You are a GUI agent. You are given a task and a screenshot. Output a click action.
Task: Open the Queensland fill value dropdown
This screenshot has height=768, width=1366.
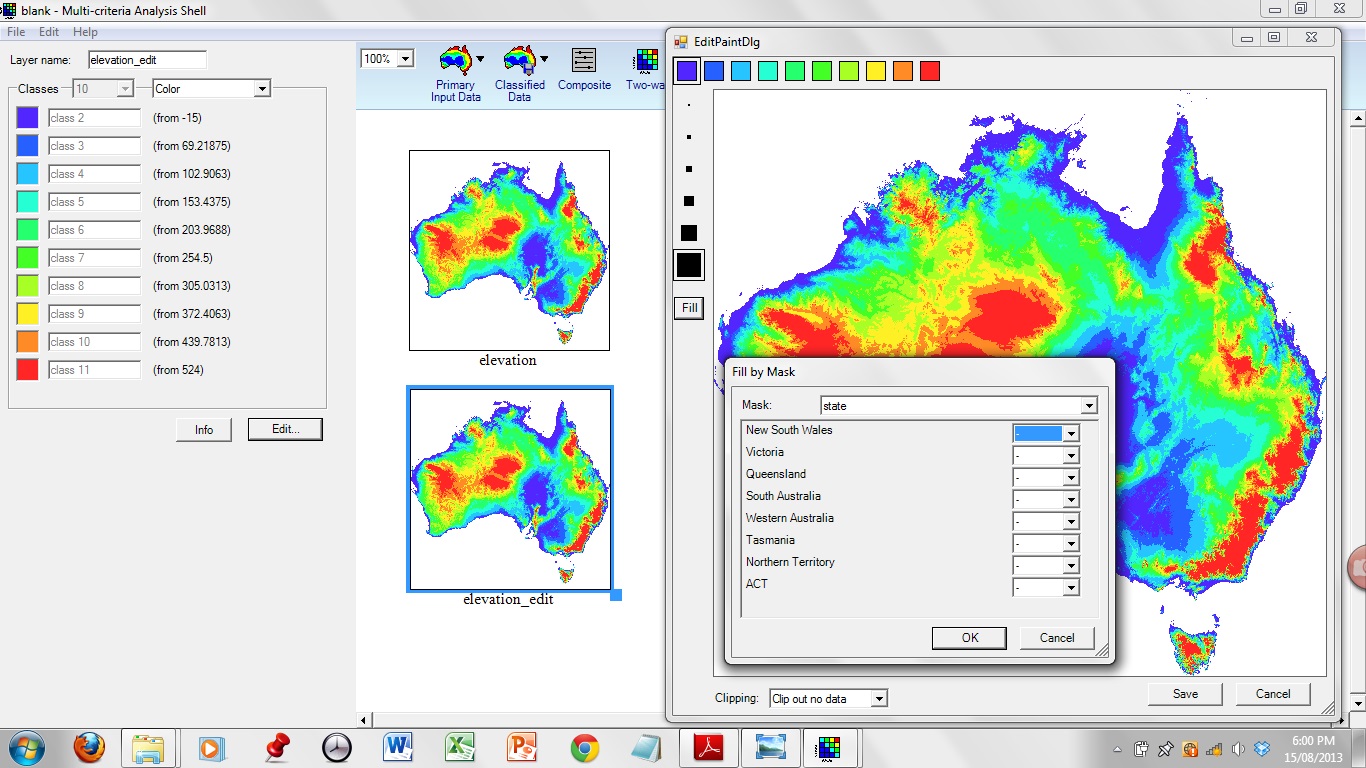(1071, 478)
